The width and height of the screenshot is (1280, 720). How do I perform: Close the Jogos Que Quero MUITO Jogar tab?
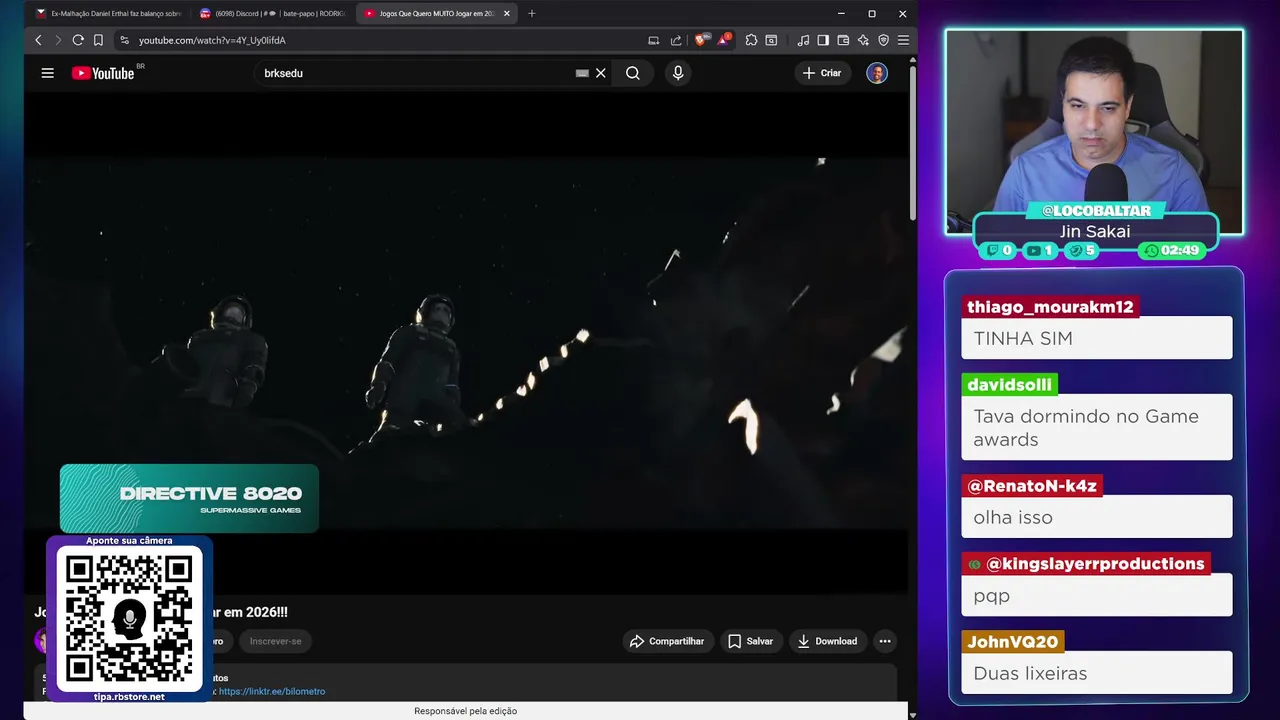click(507, 14)
